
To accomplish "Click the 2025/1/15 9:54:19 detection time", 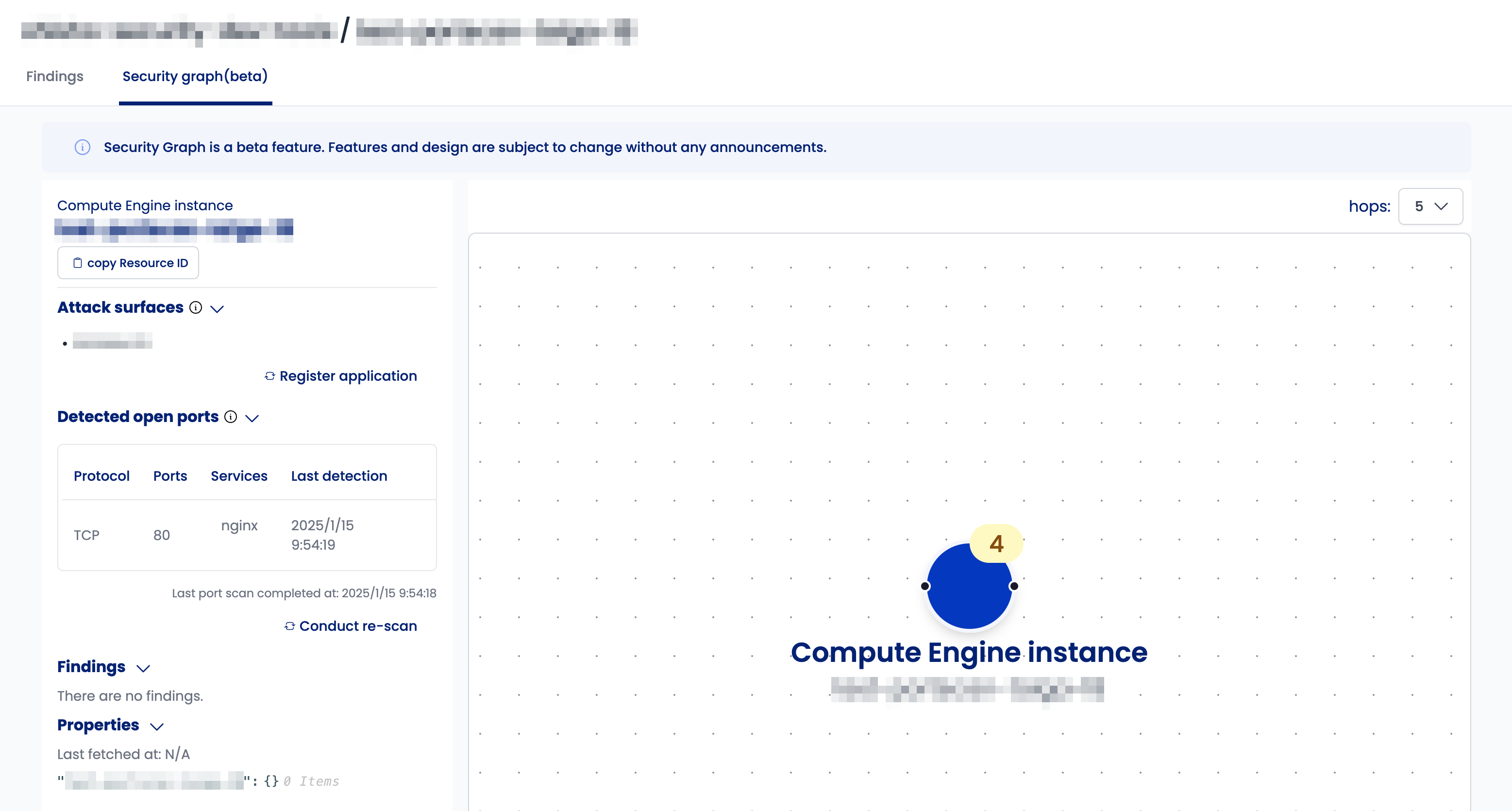I will 323,535.
